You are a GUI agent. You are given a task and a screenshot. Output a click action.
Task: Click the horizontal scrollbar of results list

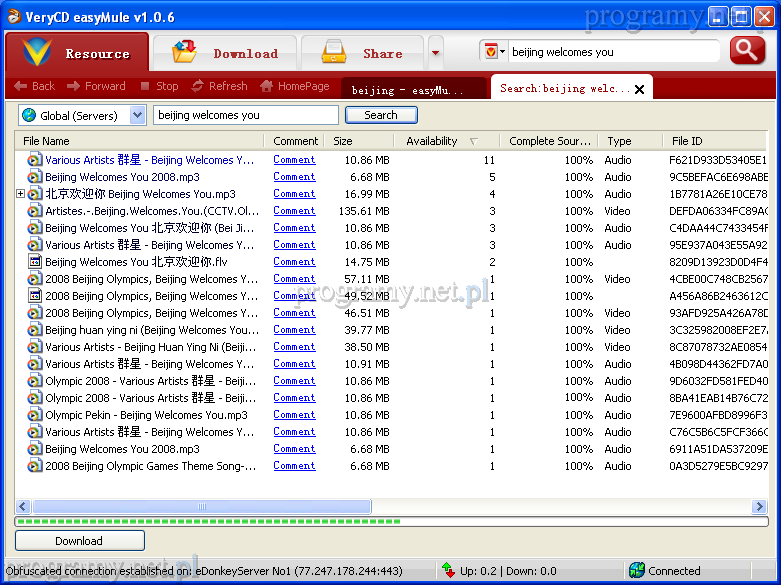(200, 507)
